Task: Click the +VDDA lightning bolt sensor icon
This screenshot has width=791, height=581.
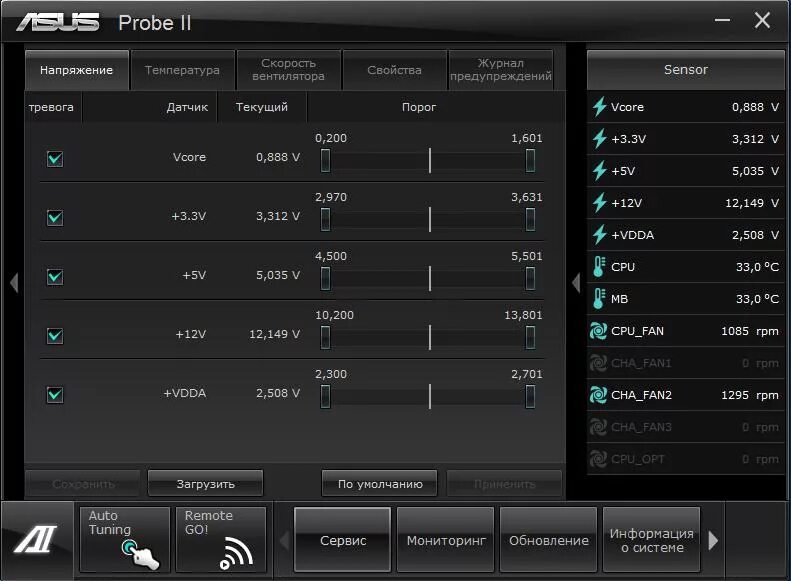Action: [x=599, y=235]
